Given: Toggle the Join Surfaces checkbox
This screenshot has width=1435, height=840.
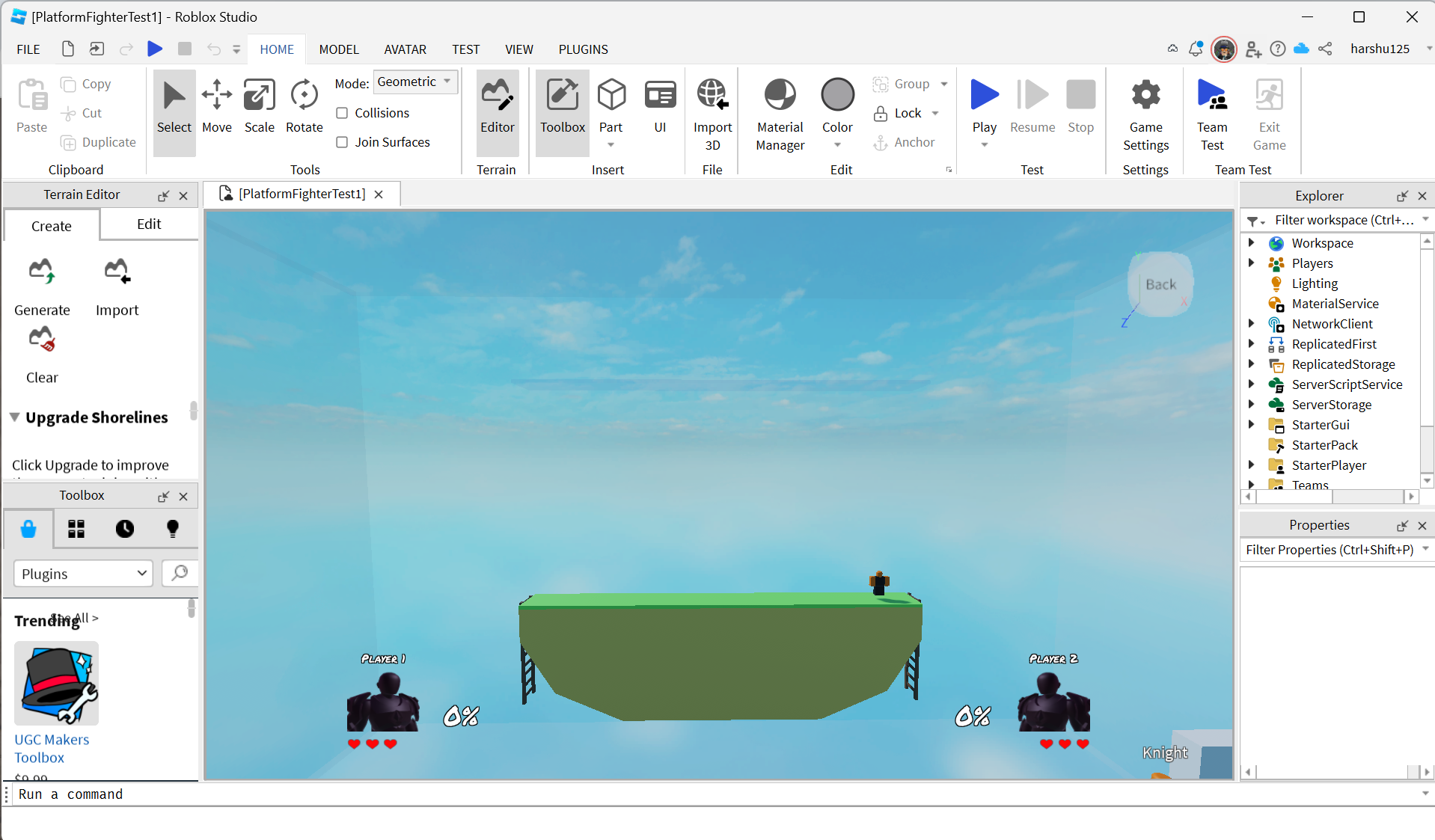Looking at the screenshot, I should point(342,142).
